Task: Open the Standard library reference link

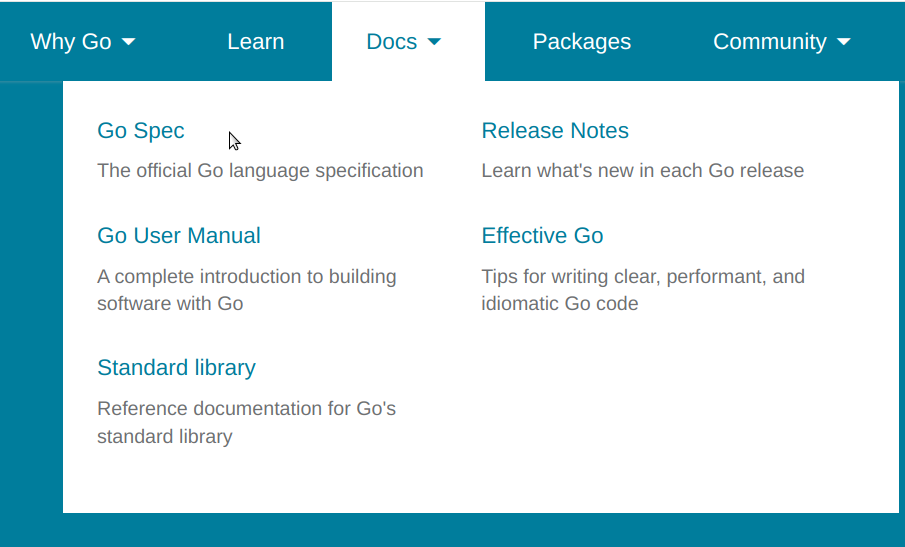Action: pyautogui.click(x=176, y=368)
